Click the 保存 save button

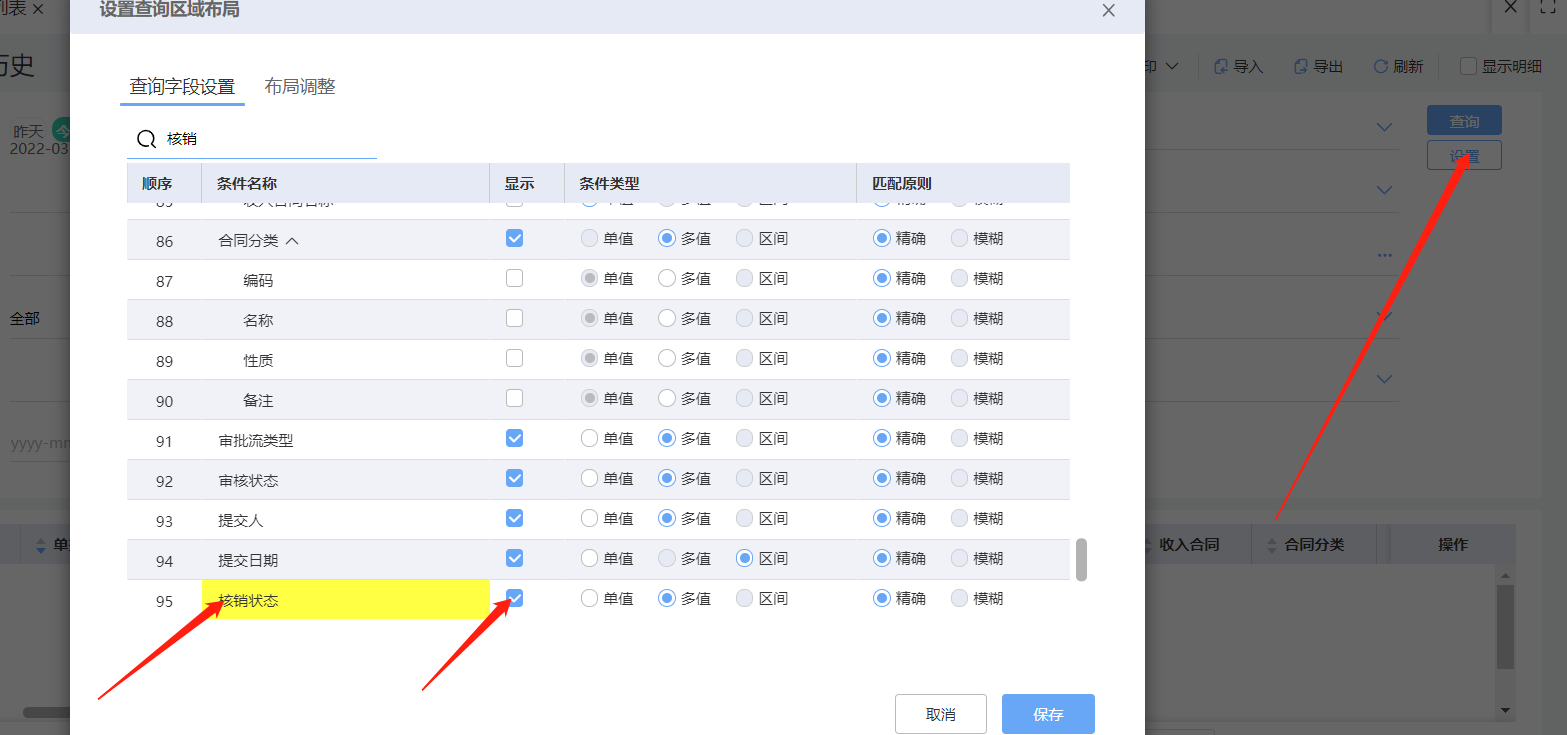[x=1047, y=713]
